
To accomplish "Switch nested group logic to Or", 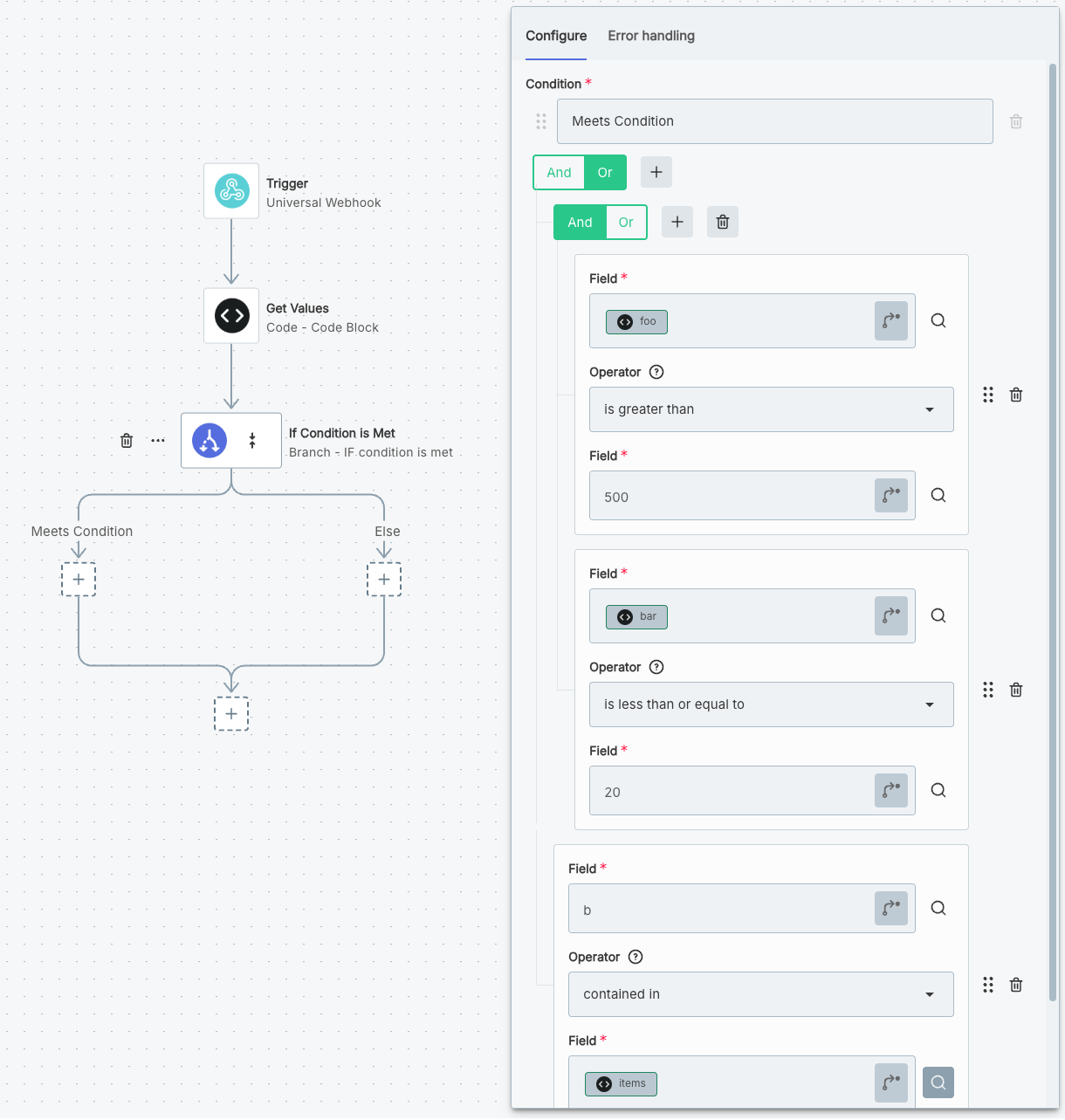I will pos(626,223).
